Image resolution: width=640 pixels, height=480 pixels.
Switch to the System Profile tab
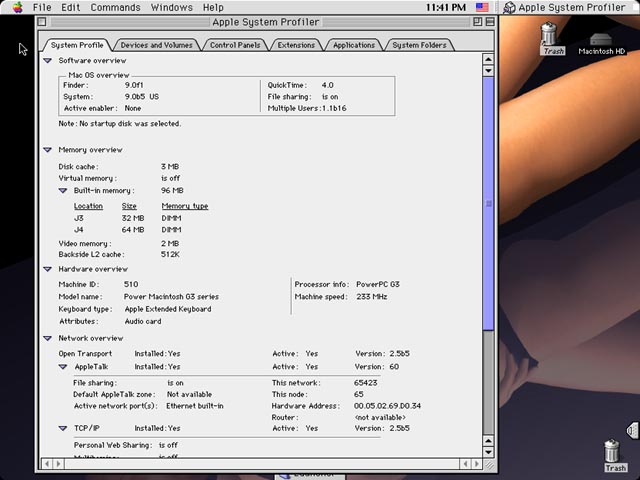[x=77, y=45]
